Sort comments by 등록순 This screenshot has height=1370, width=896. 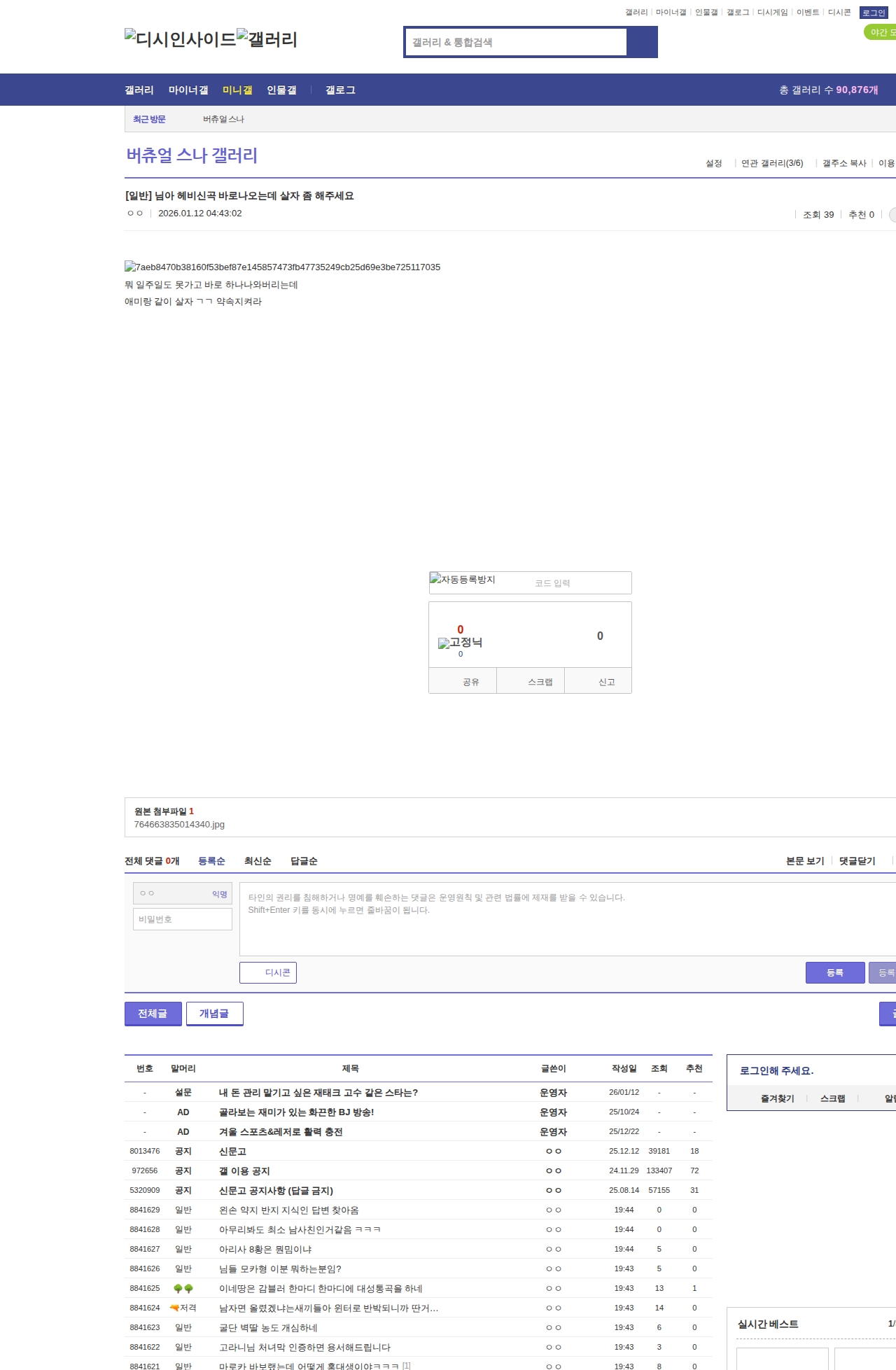211,861
